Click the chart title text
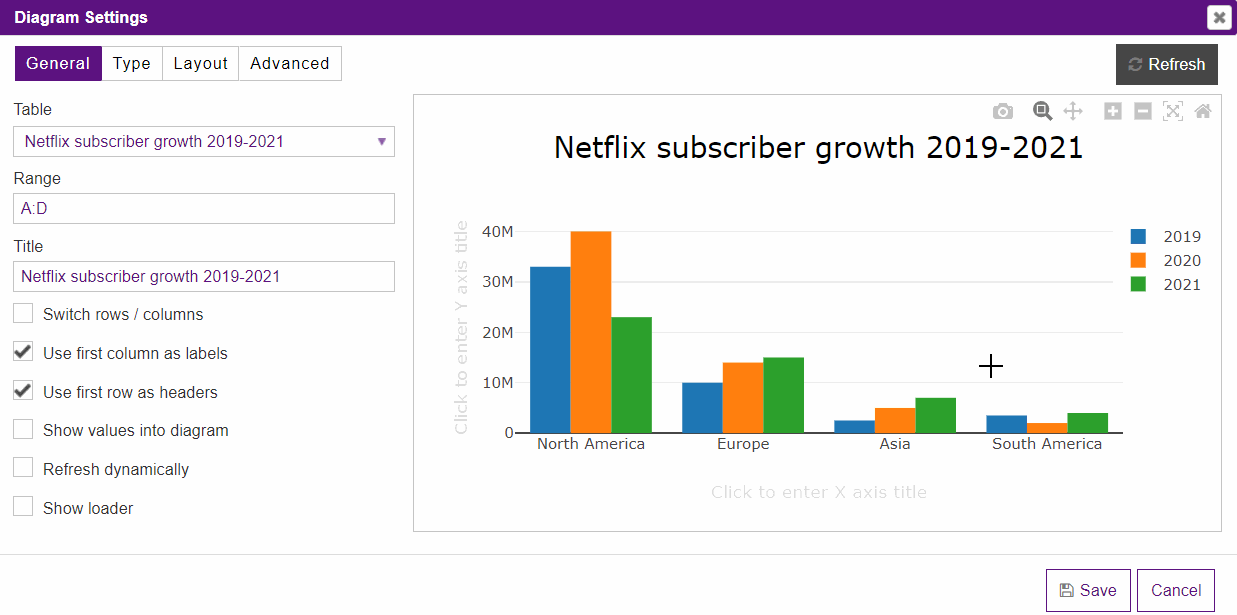This screenshot has width=1237, height=615. click(x=819, y=148)
